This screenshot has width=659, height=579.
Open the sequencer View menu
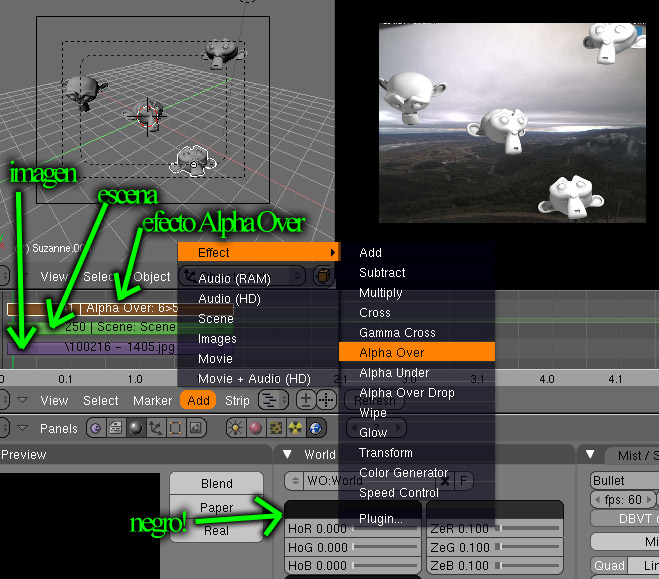[x=54, y=400]
